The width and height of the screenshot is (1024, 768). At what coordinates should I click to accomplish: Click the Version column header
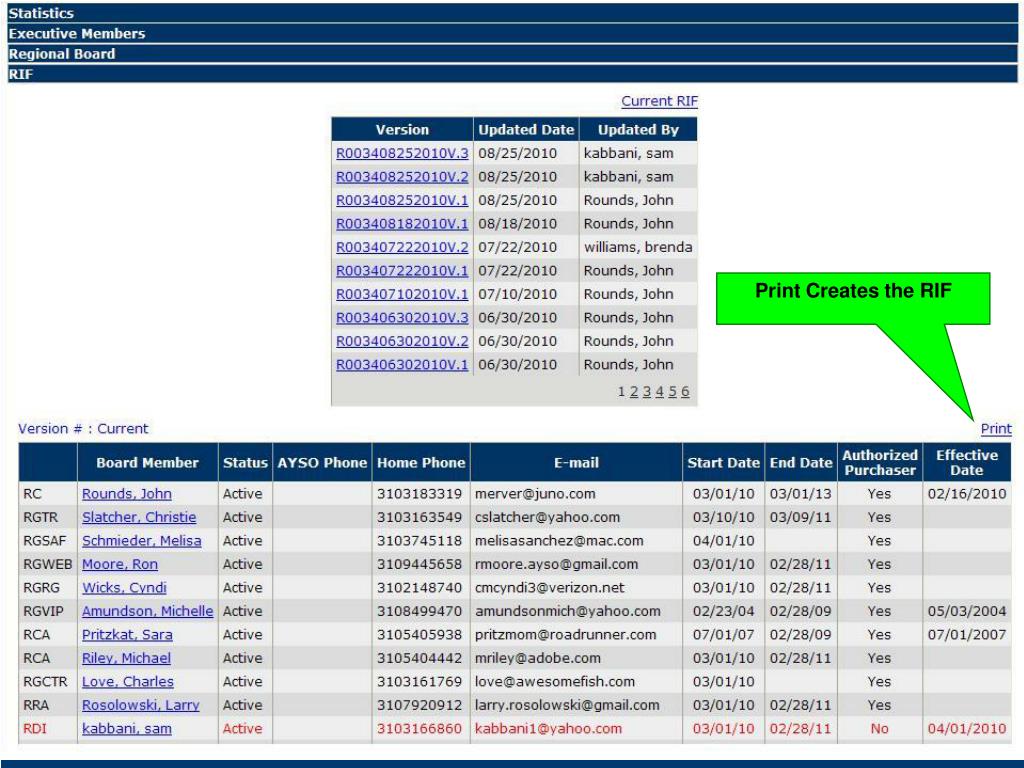pos(402,130)
